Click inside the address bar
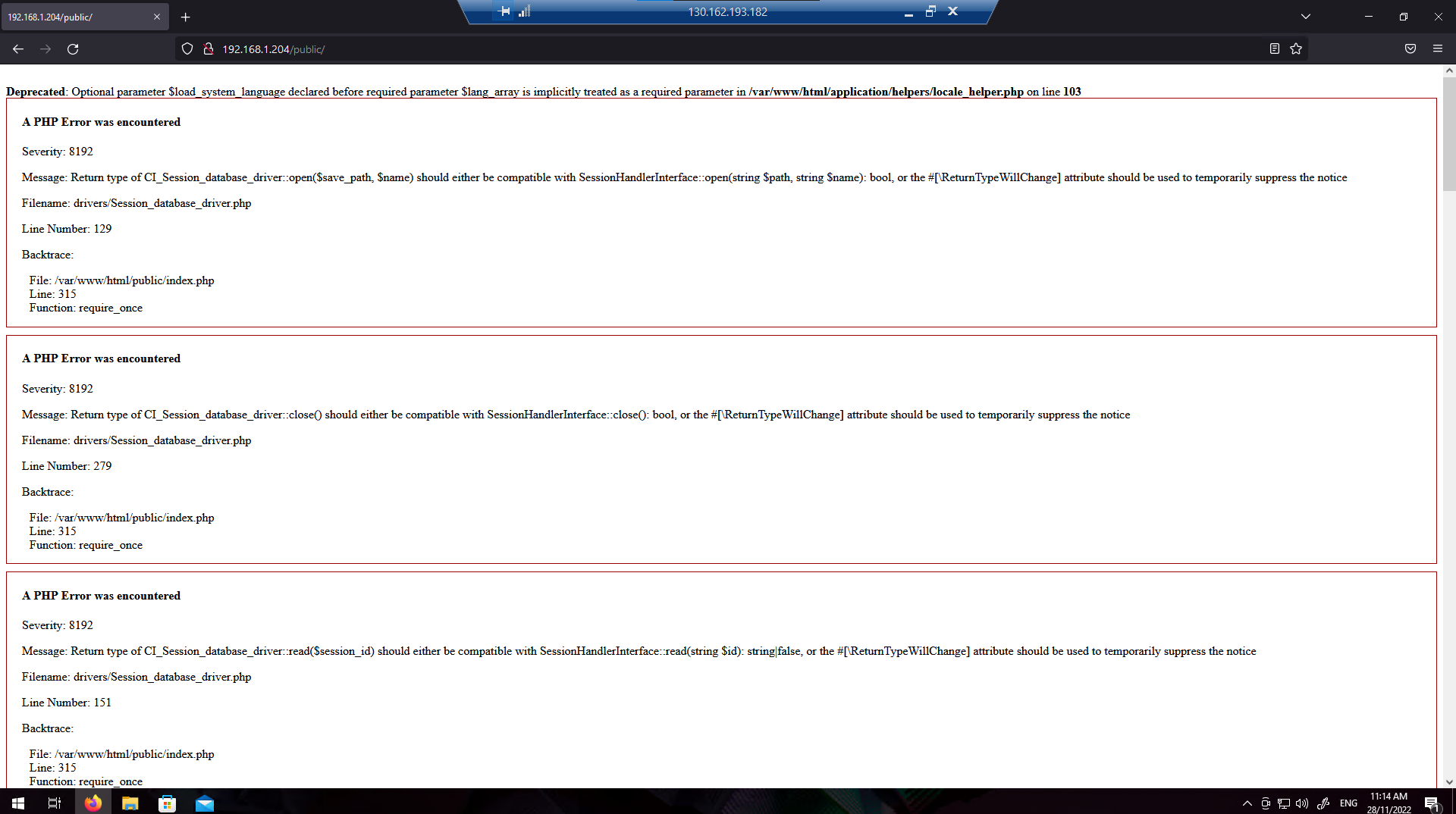Viewport: 1456px width, 814px height. click(455, 49)
